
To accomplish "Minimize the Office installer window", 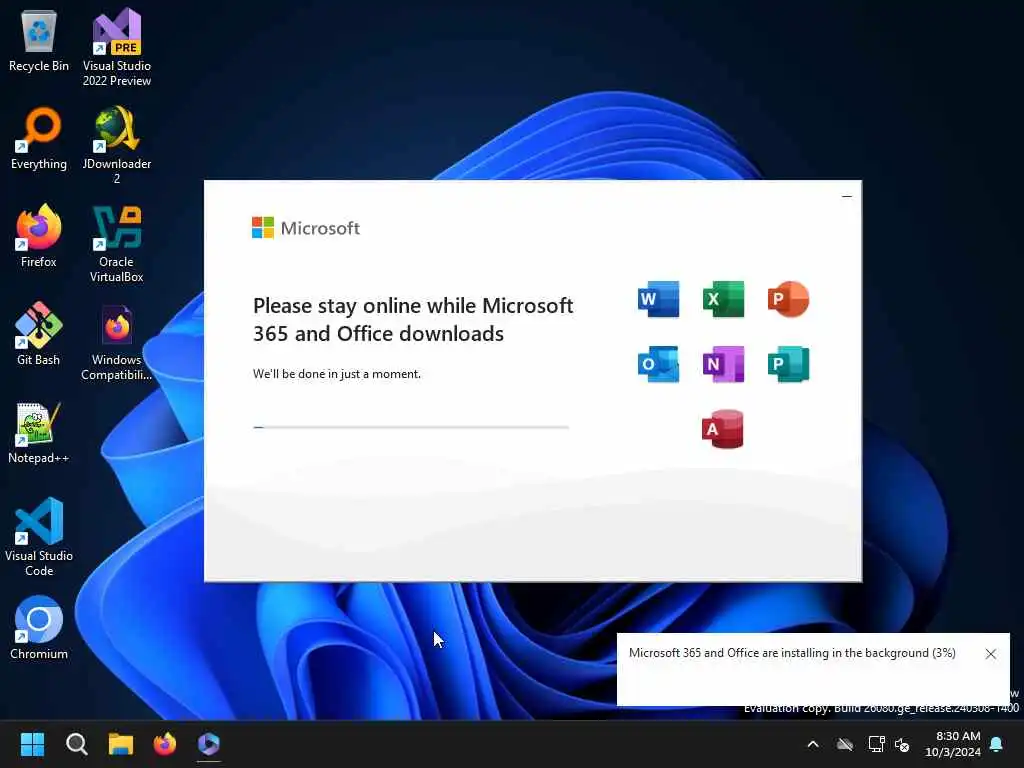I will pyautogui.click(x=847, y=196).
